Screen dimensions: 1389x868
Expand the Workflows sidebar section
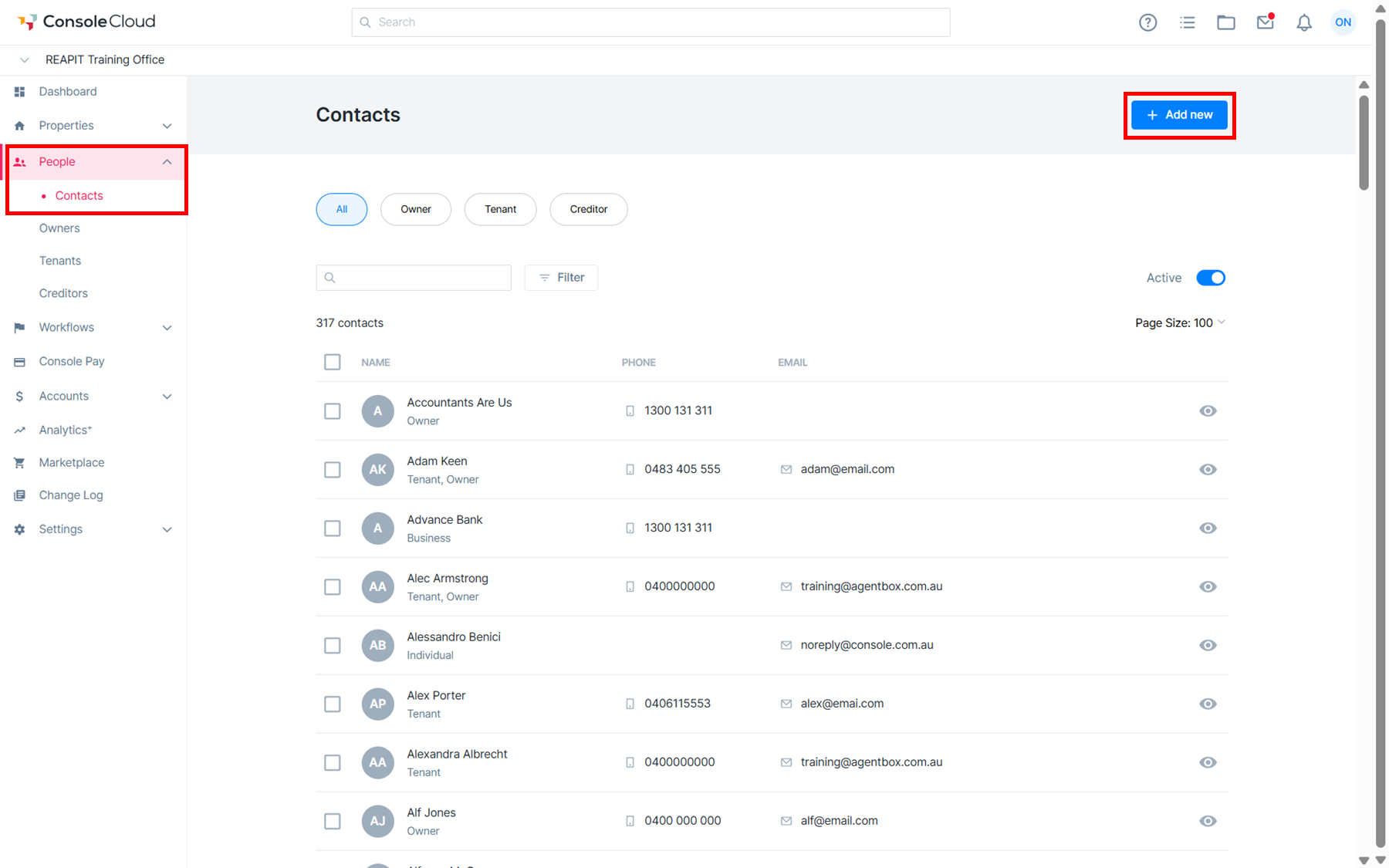[167, 328]
